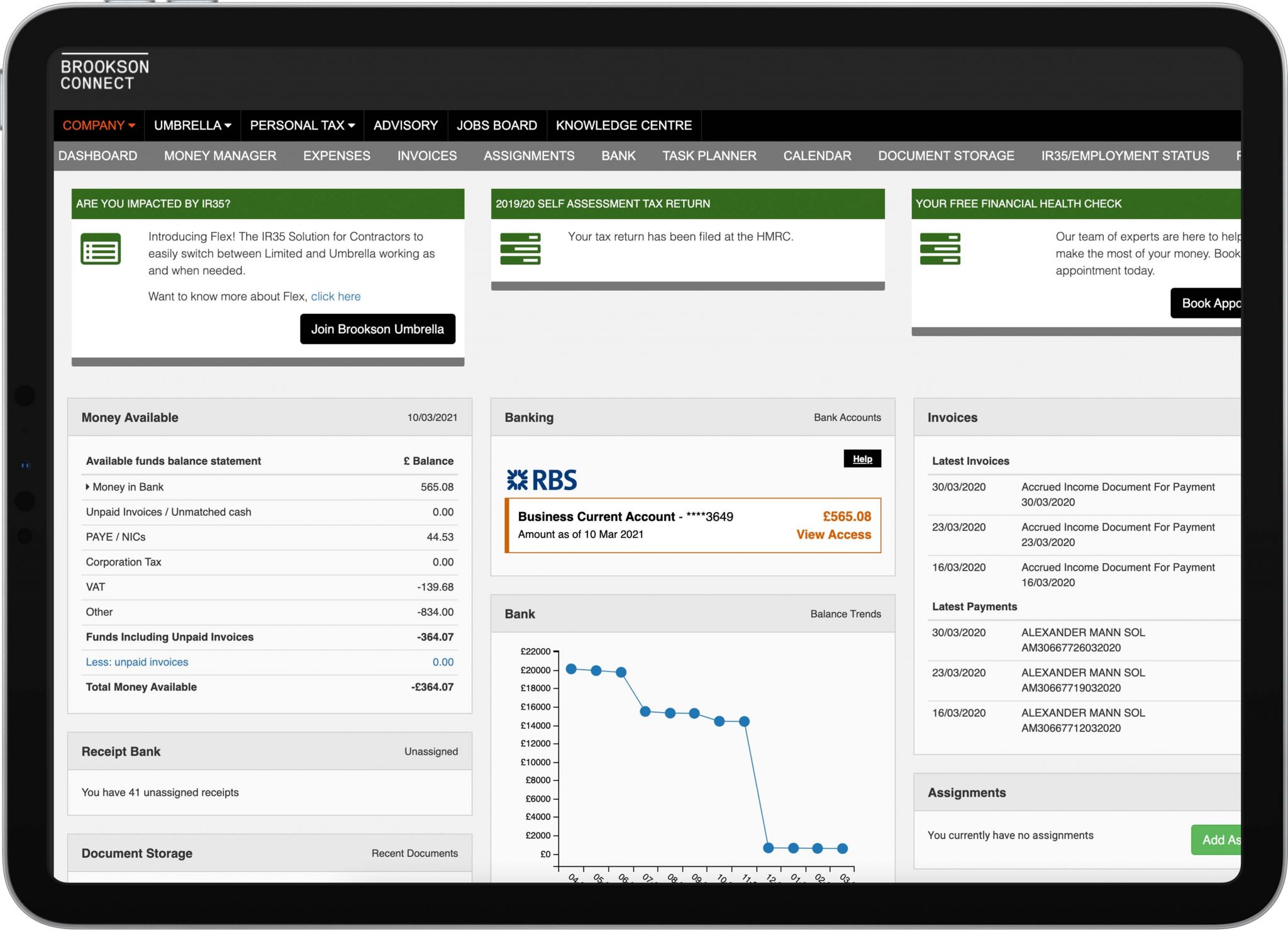
Task: Switch to the Task Planner tab
Action: pos(709,155)
